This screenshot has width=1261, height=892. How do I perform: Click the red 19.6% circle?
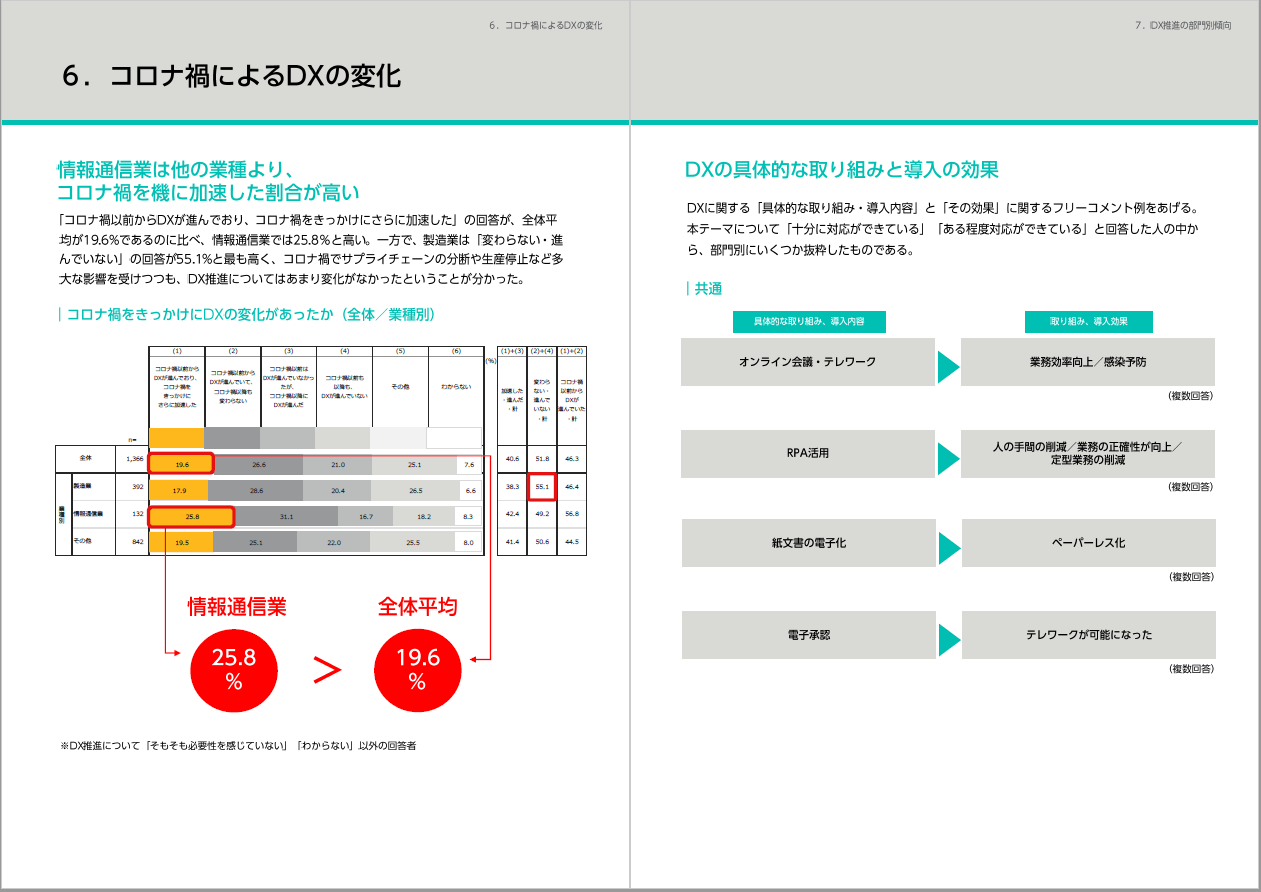coord(417,668)
